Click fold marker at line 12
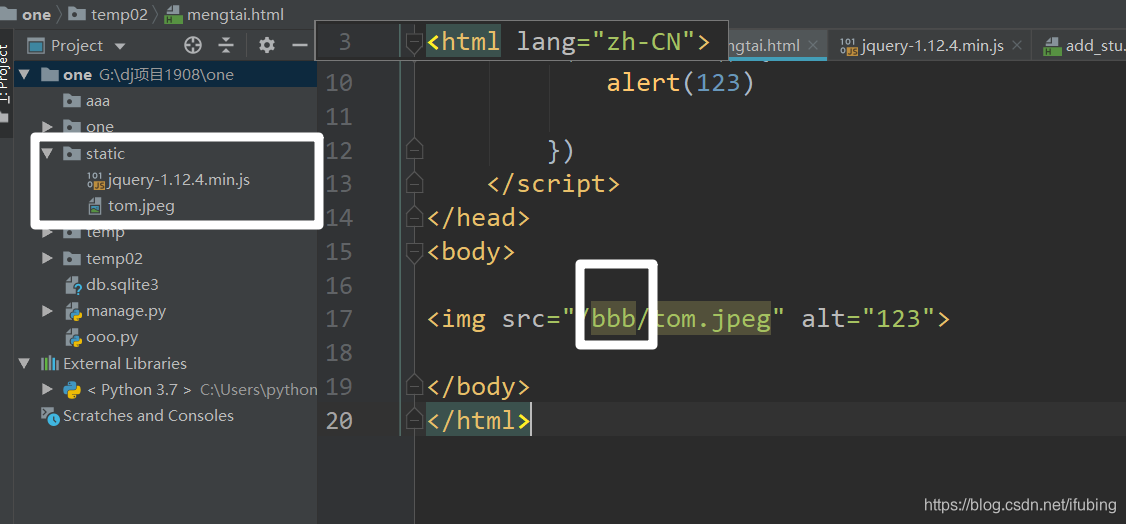This screenshot has height=524, width=1126. click(414, 150)
